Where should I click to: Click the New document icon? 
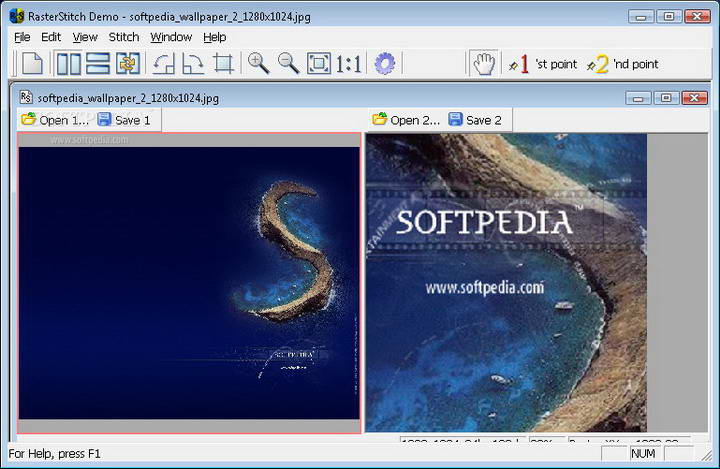[33, 63]
